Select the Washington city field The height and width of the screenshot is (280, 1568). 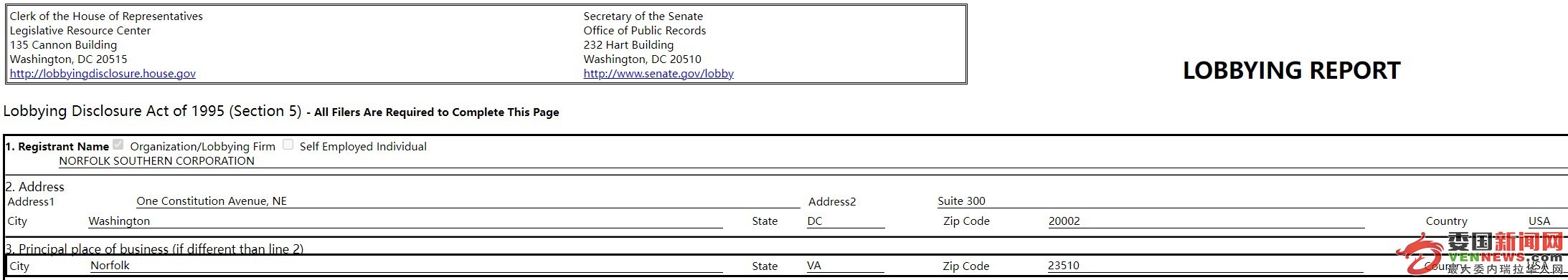click(405, 221)
